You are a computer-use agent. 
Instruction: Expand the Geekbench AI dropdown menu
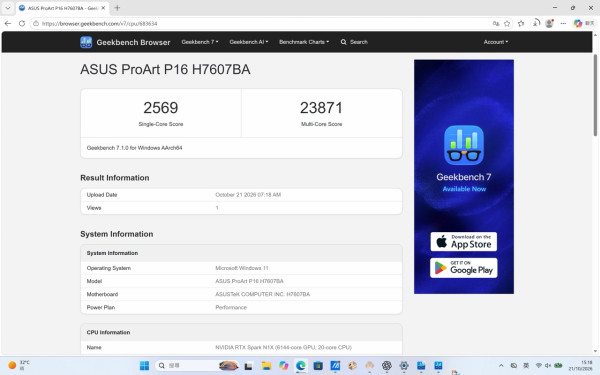point(249,42)
